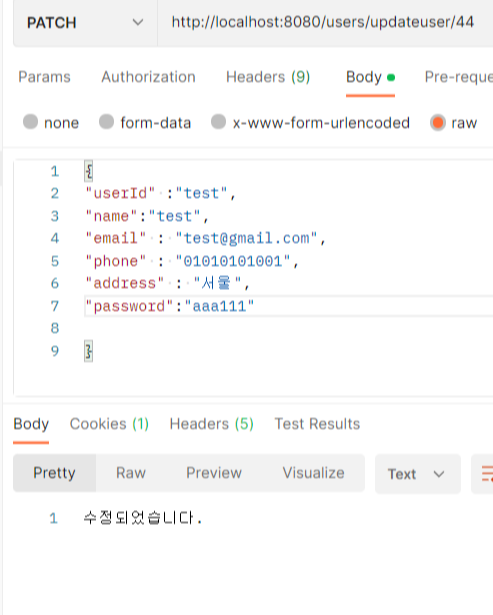Select the Raw response view

click(x=131, y=473)
